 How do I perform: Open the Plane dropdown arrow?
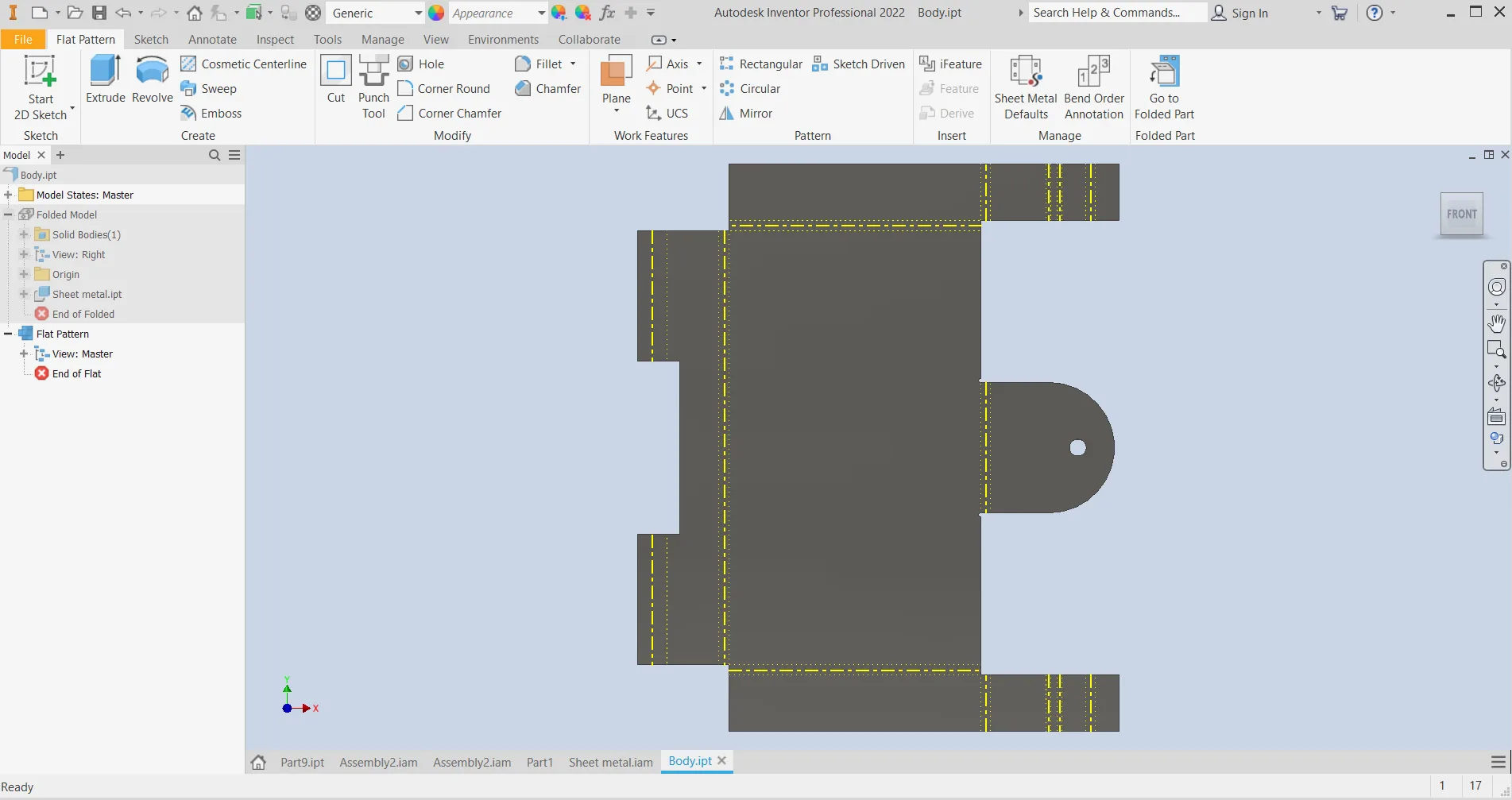(616, 110)
